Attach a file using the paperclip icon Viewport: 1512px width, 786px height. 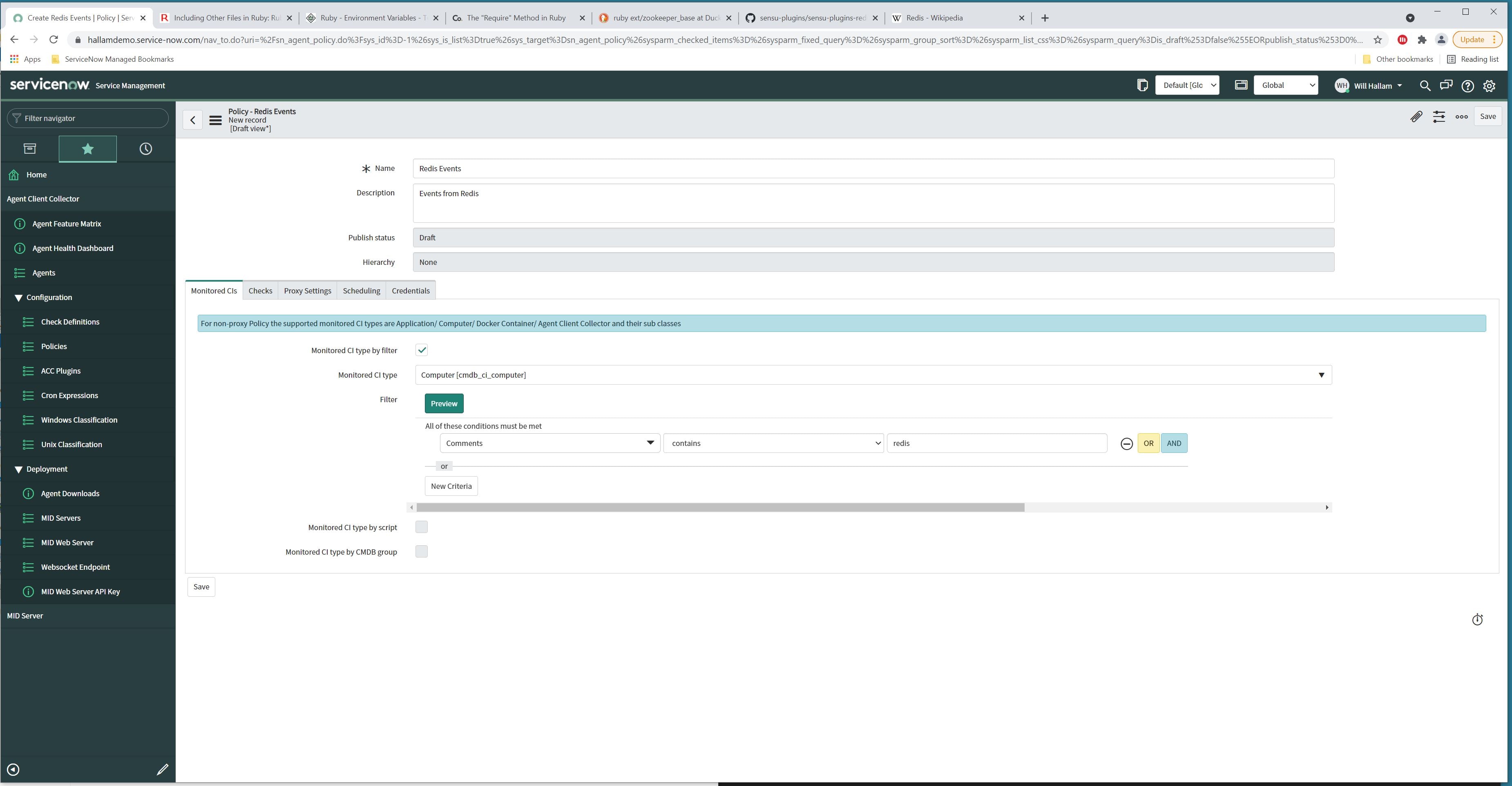point(1416,116)
